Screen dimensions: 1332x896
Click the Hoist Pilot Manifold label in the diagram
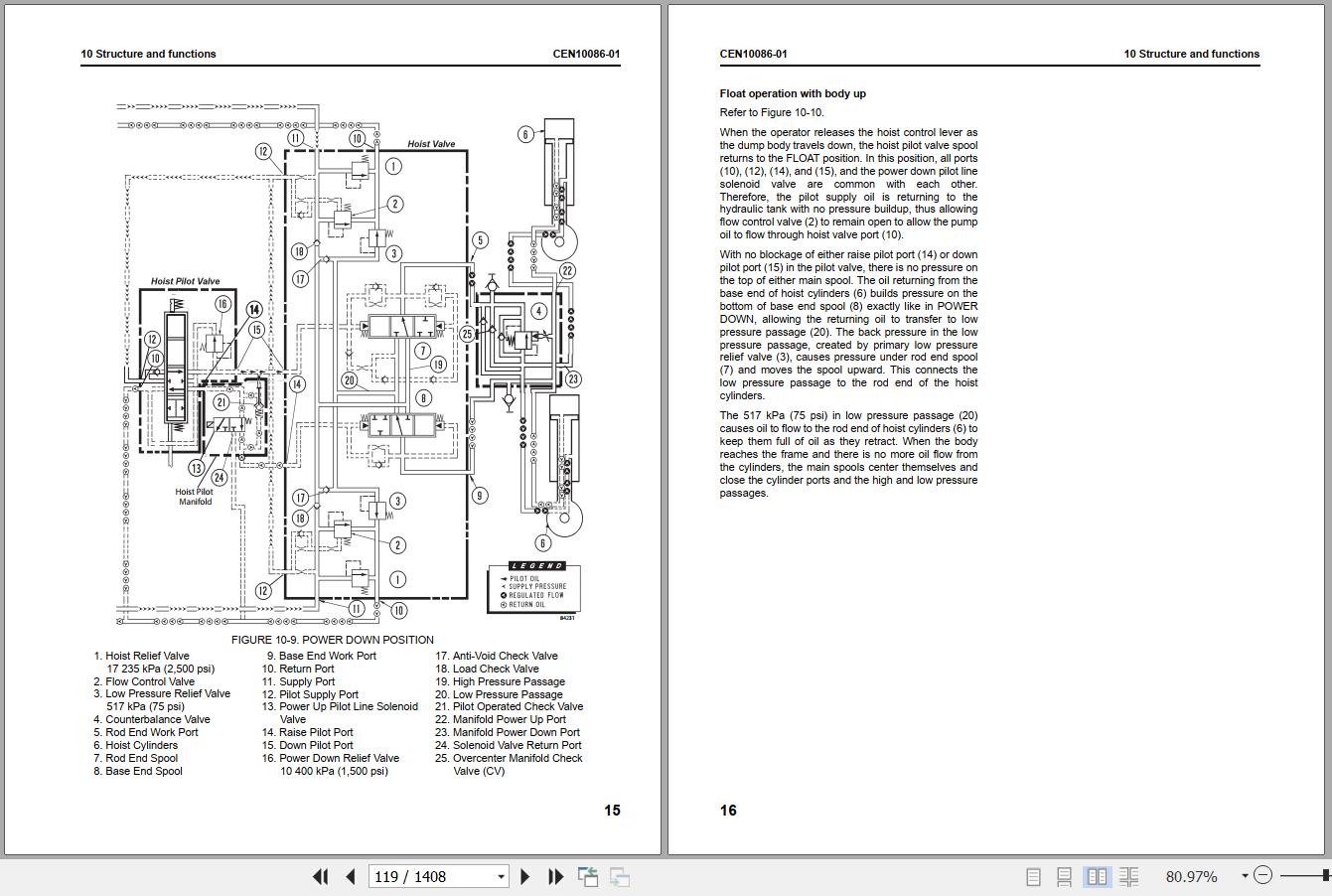[195, 497]
